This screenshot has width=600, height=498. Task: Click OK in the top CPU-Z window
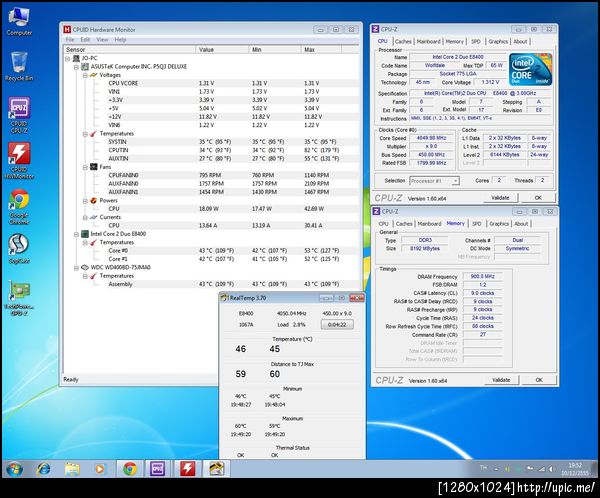pyautogui.click(x=538, y=198)
